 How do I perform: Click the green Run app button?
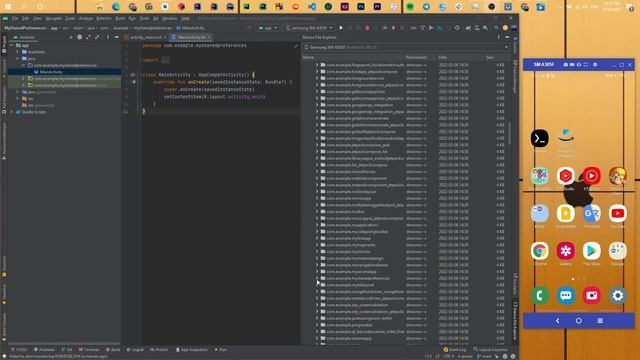click(341, 28)
